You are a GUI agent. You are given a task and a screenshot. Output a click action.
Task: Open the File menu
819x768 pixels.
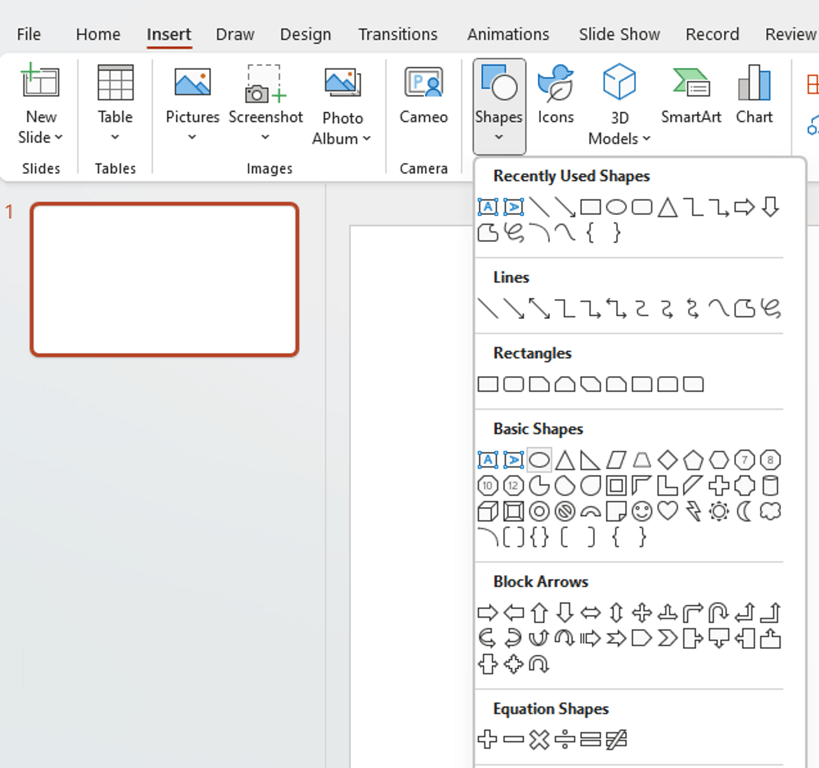(x=29, y=34)
